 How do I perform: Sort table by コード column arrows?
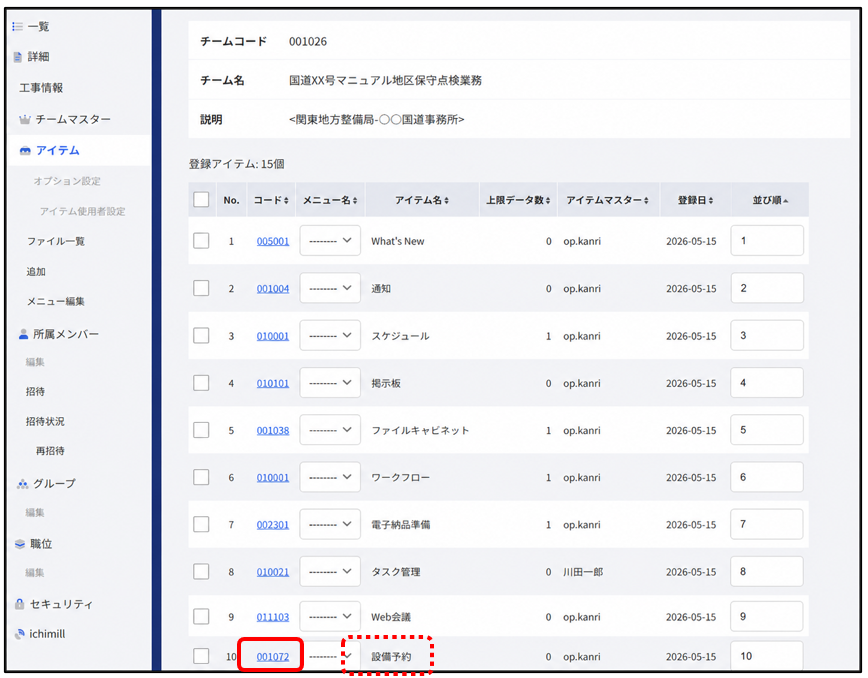coord(286,200)
